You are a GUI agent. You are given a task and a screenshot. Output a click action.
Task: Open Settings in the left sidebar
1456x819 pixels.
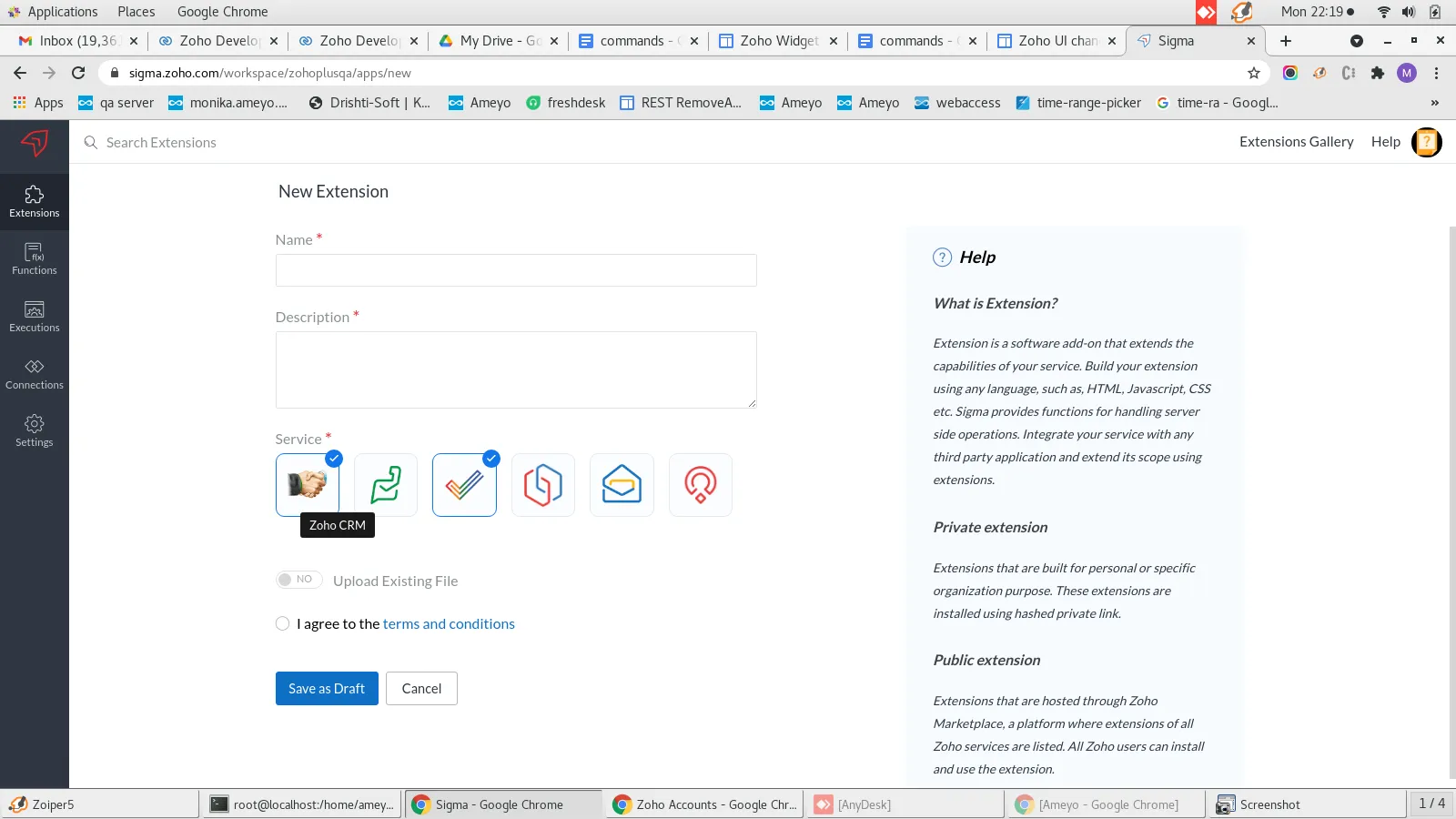[35, 431]
